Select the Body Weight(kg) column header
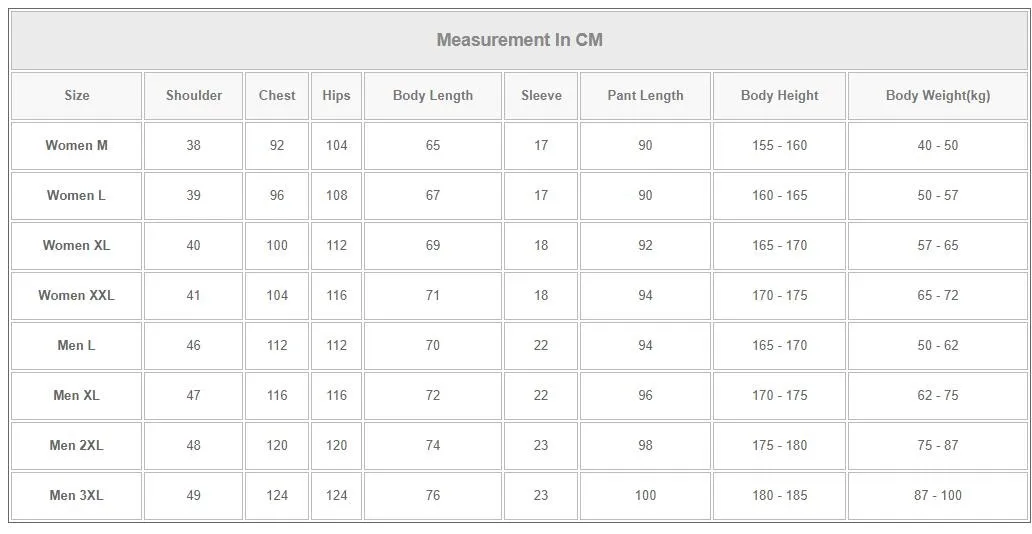Image resolution: width=1032 pixels, height=534 pixels. tap(938, 96)
